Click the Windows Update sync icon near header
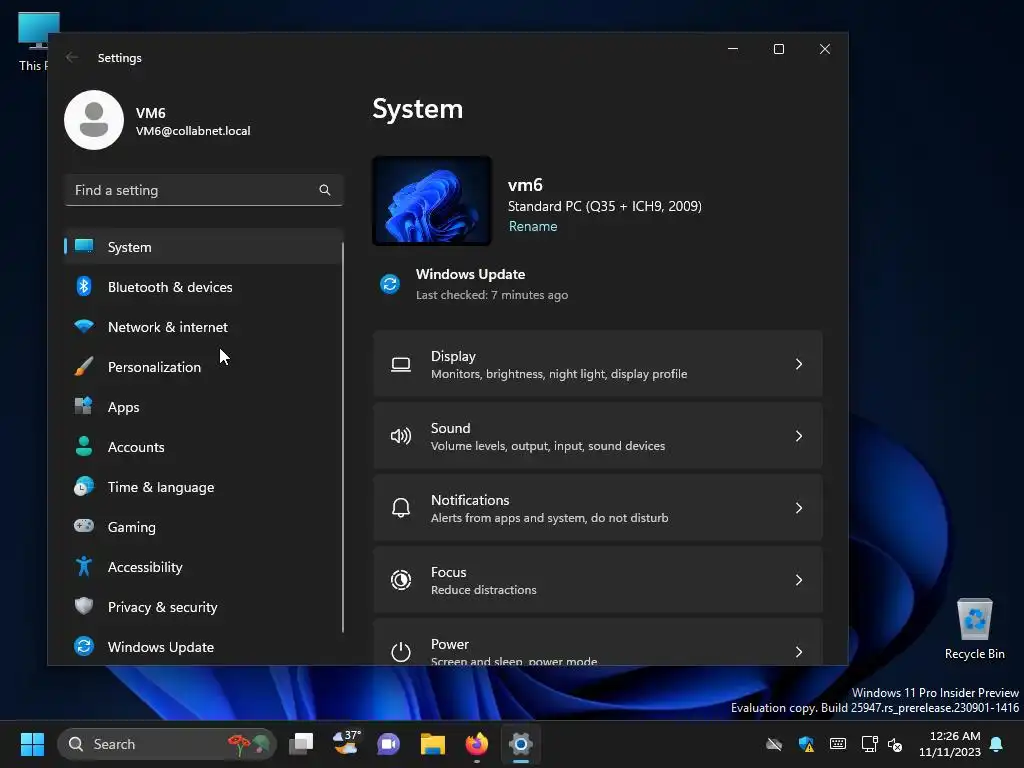 pyautogui.click(x=390, y=284)
